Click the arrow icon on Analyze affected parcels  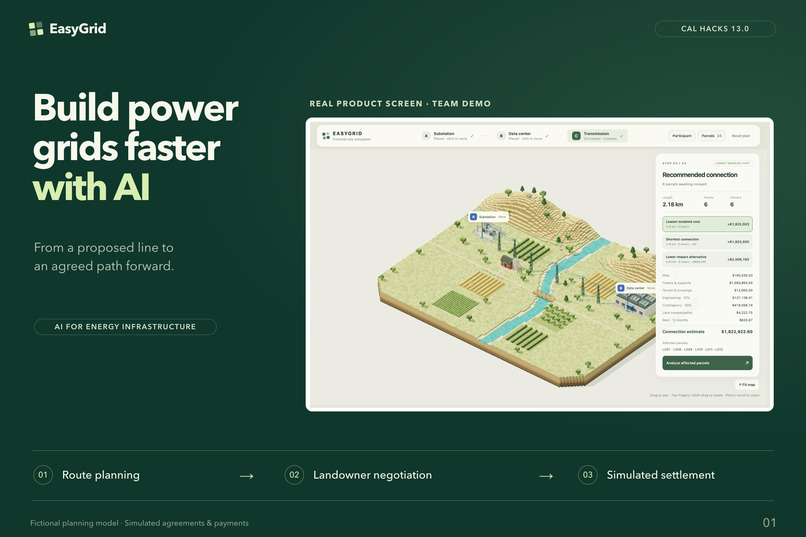coord(746,363)
